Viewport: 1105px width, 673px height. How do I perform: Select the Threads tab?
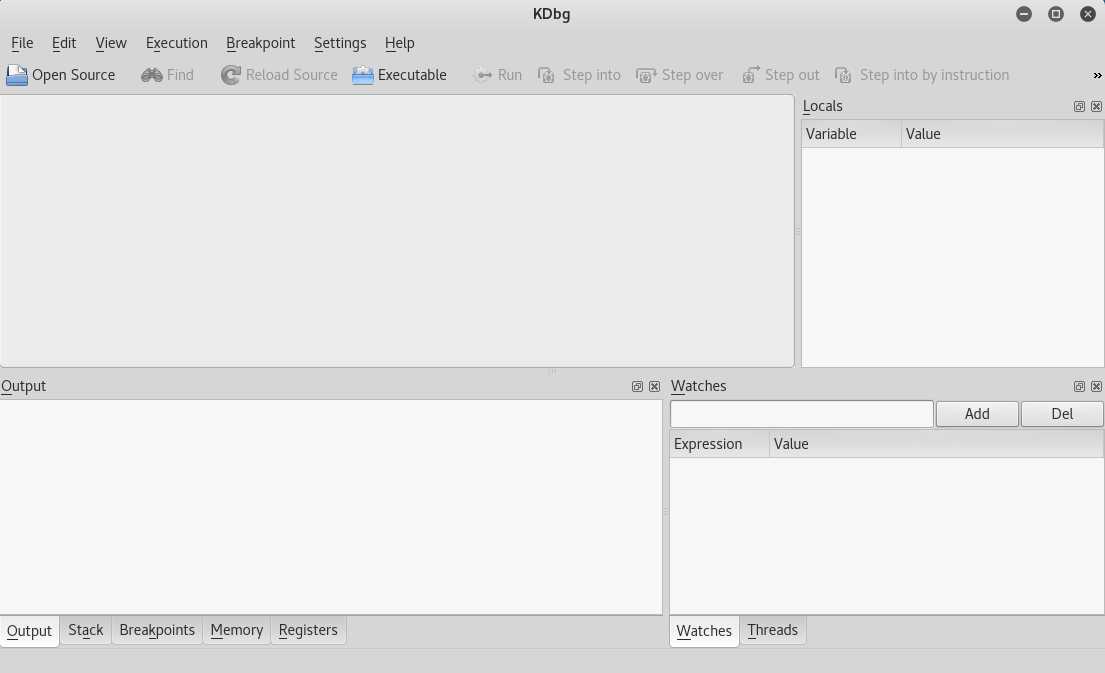click(772, 630)
